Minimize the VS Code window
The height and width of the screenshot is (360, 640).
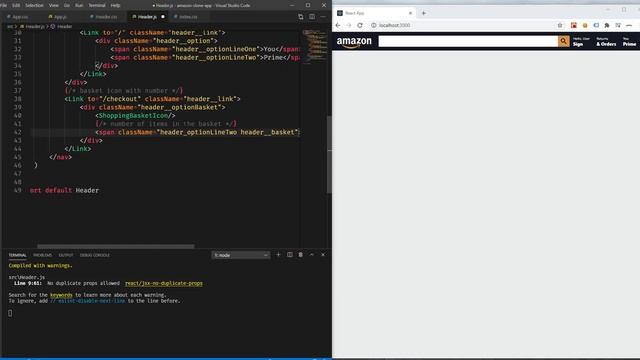[x=292, y=5]
